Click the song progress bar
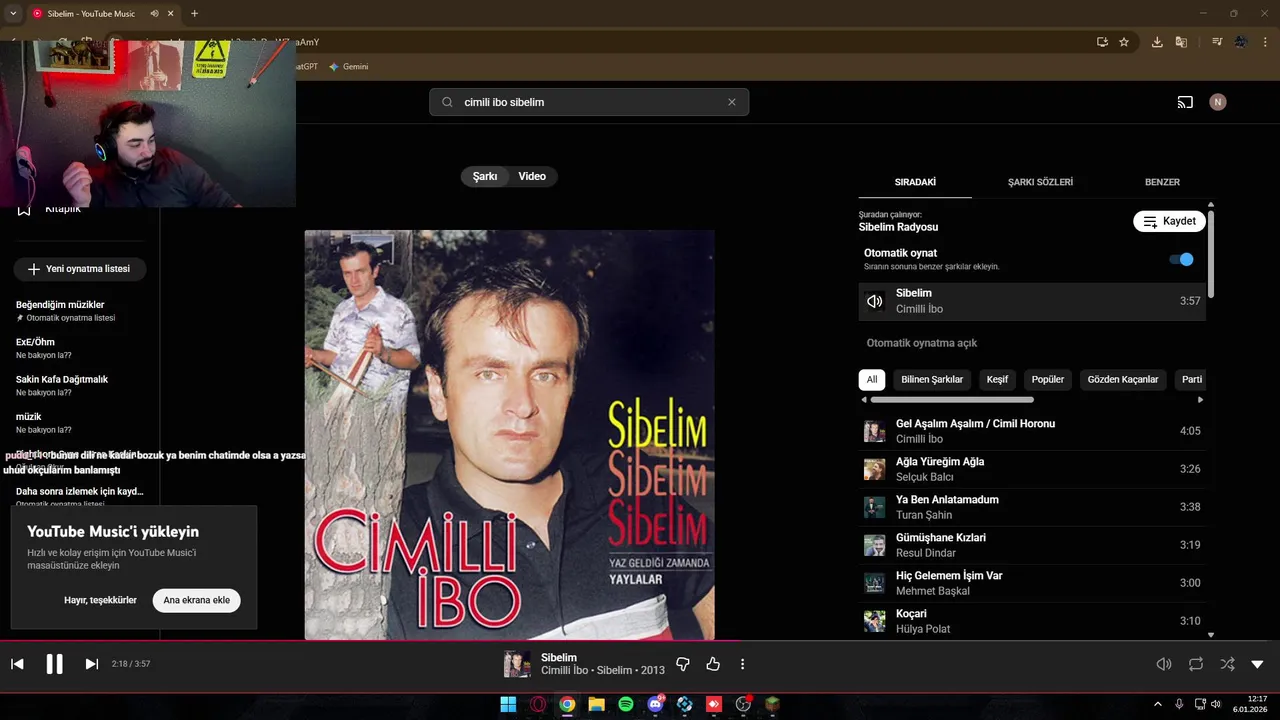 640,641
